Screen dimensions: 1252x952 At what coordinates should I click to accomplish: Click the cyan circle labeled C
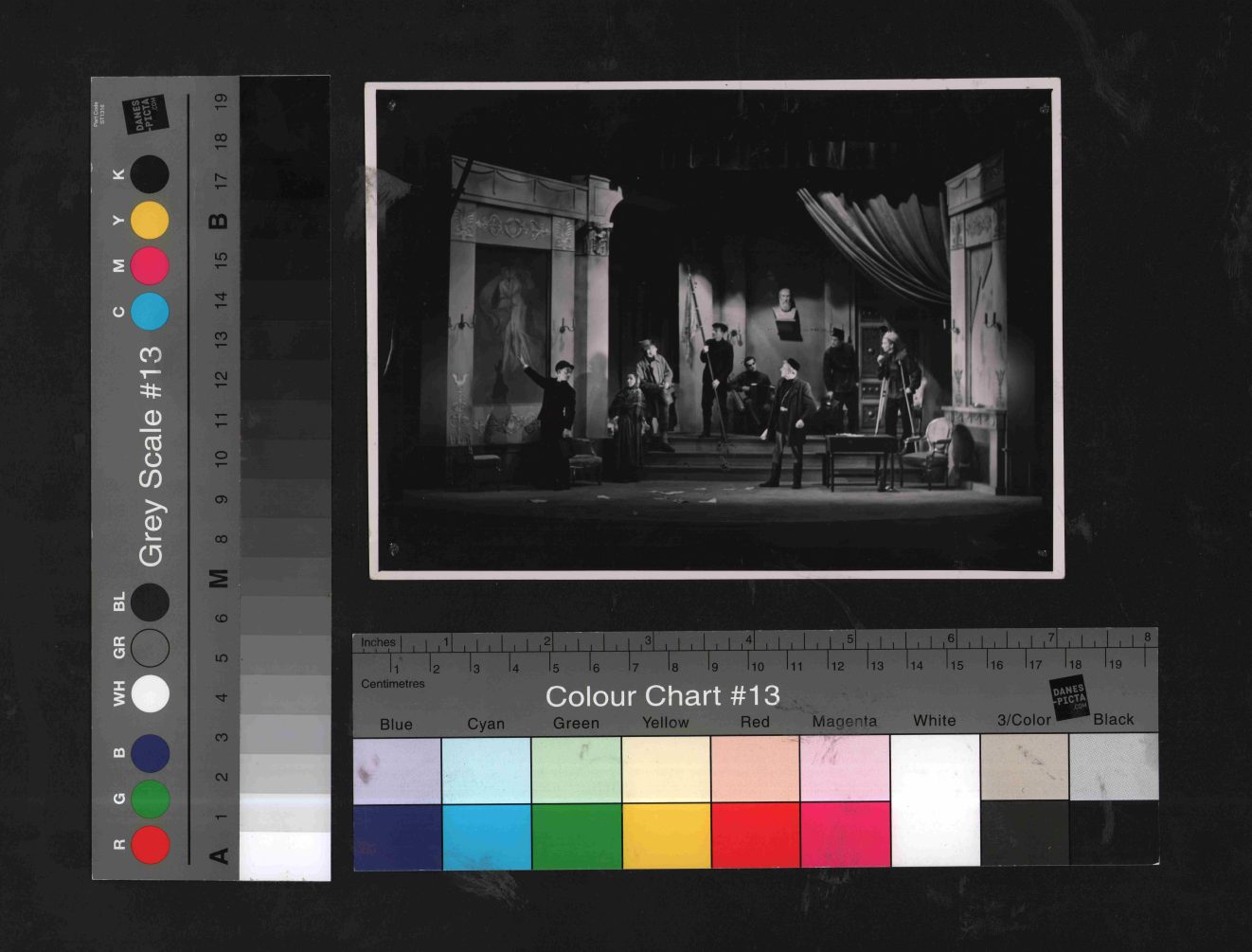(150, 312)
